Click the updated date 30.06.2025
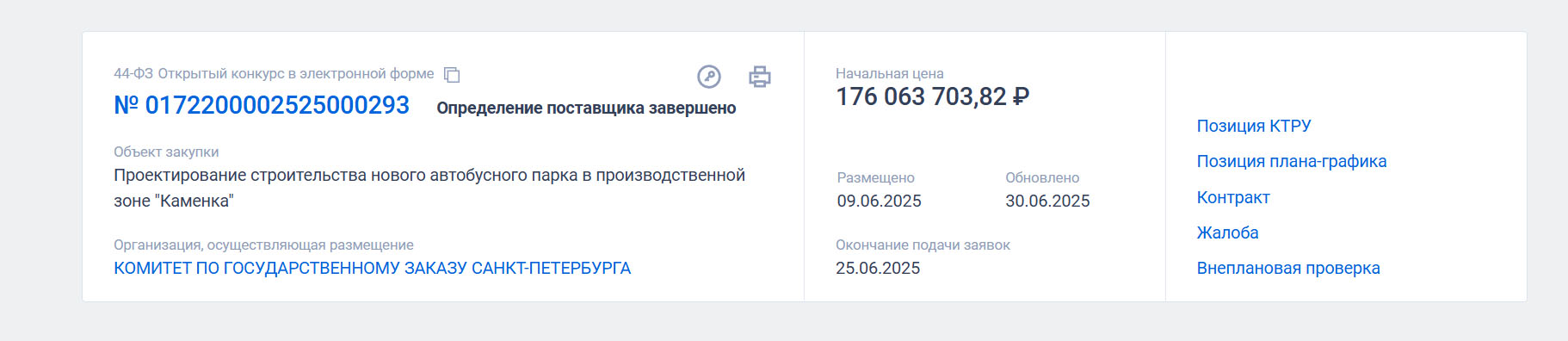This screenshot has height=341, width=1568. (1047, 201)
